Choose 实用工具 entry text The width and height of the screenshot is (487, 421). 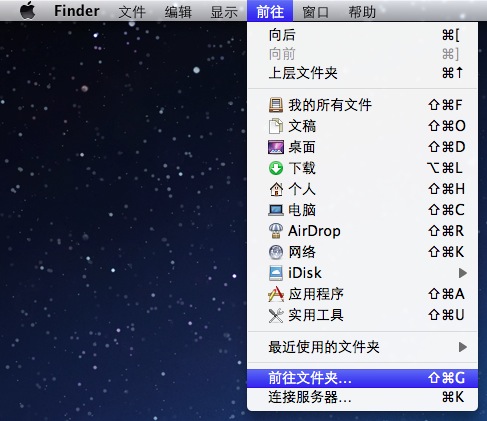pos(316,315)
